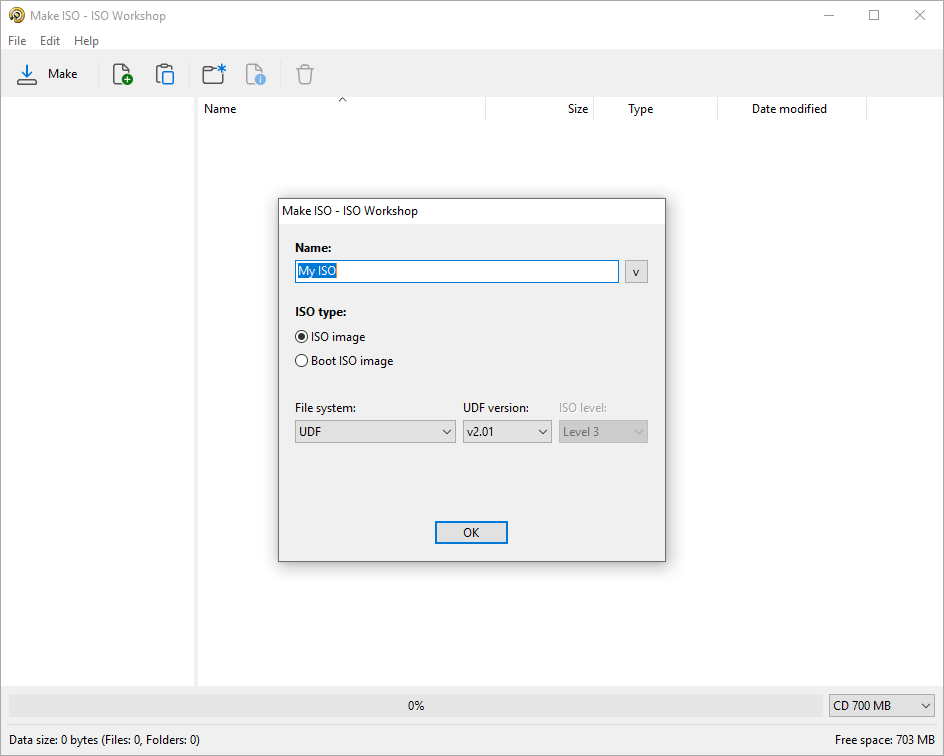Select the My ISO name field

coord(456,271)
